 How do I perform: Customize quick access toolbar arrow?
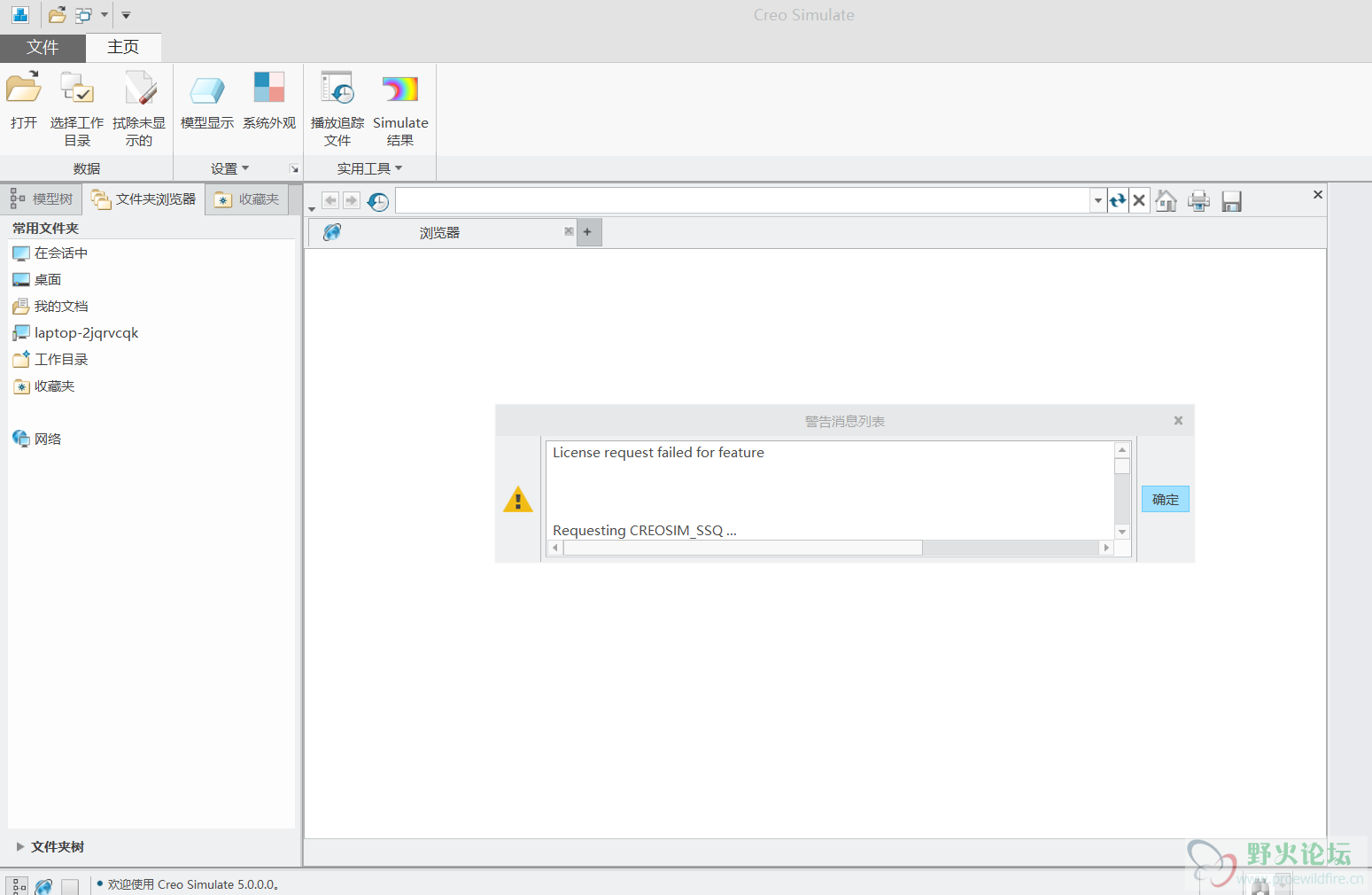click(126, 15)
